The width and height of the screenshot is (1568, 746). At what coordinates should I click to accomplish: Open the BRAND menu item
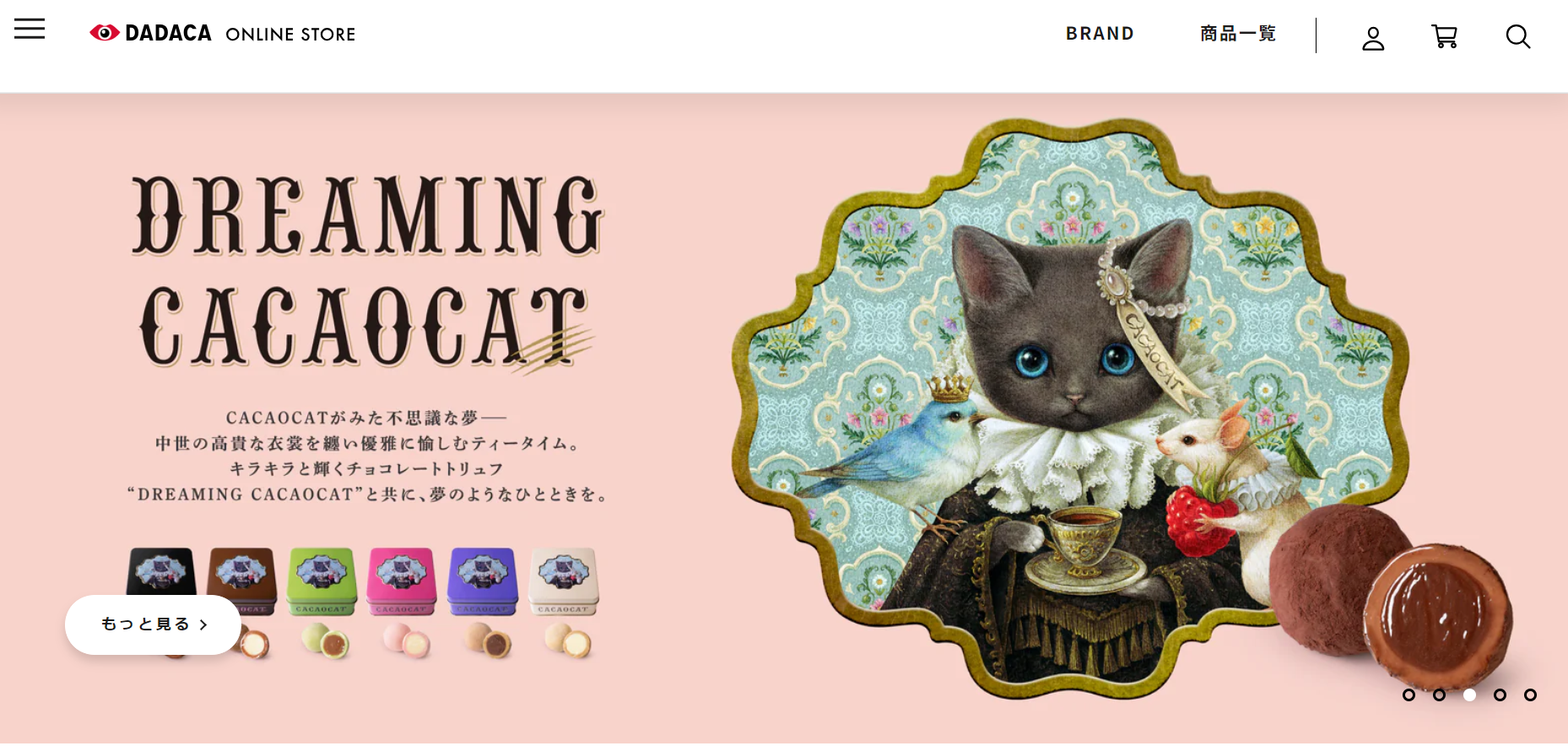[x=1100, y=34]
